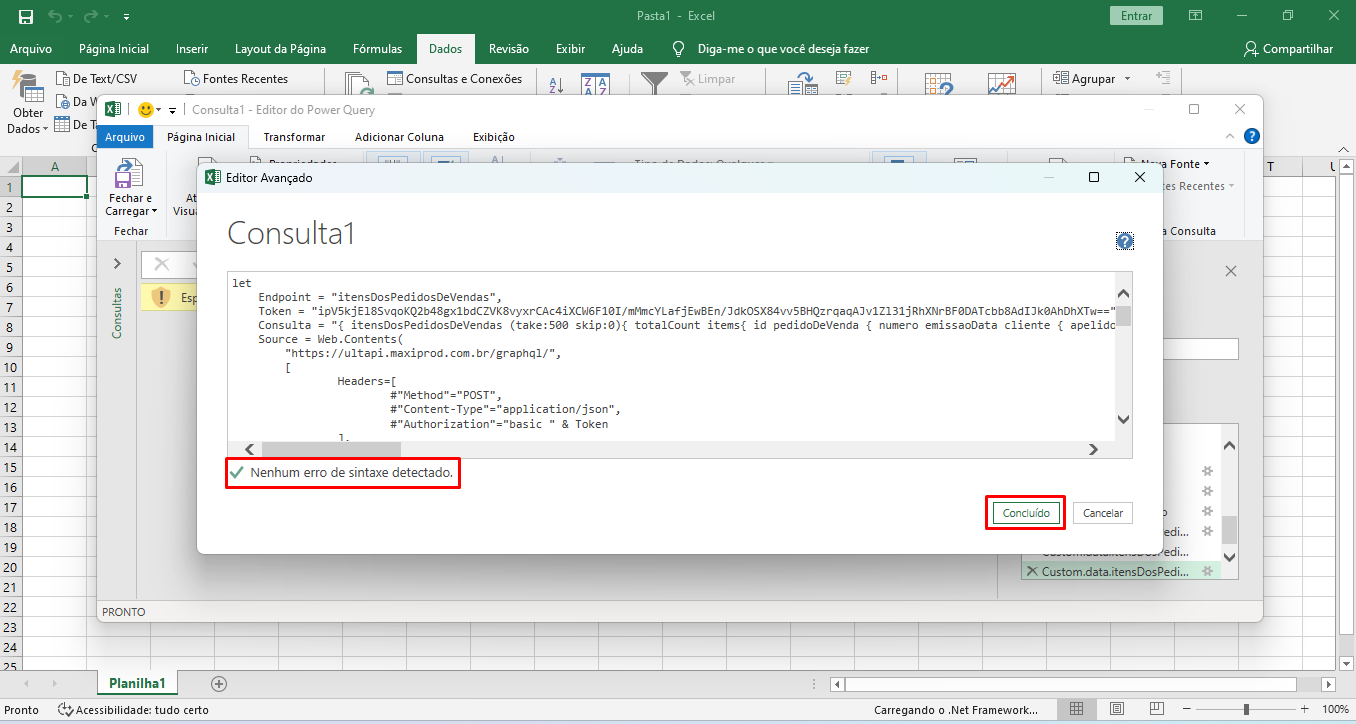
Task: Click the Save icon in Excel's title bar
Action: pos(26,16)
